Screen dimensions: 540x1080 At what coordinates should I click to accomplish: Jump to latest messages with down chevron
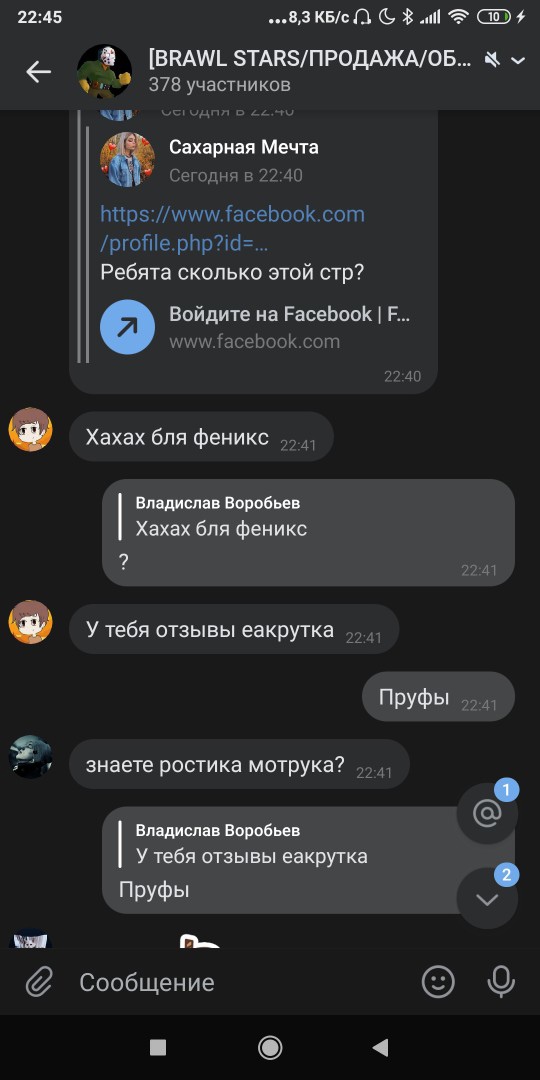(487, 899)
